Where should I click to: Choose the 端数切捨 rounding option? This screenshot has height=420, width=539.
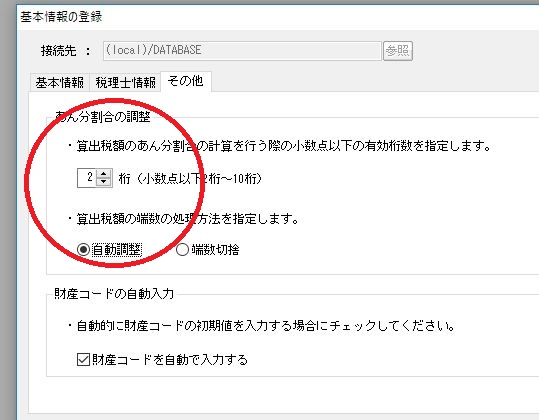[x=182, y=249]
